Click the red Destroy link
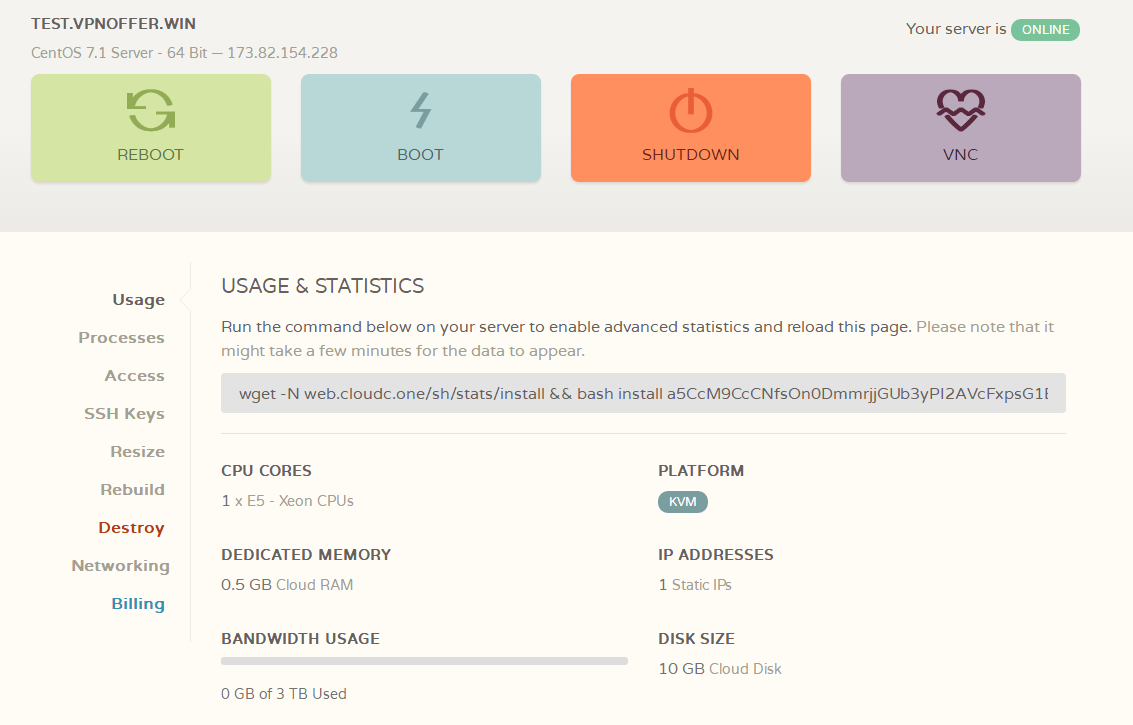The width and height of the screenshot is (1133, 725). coord(132,528)
